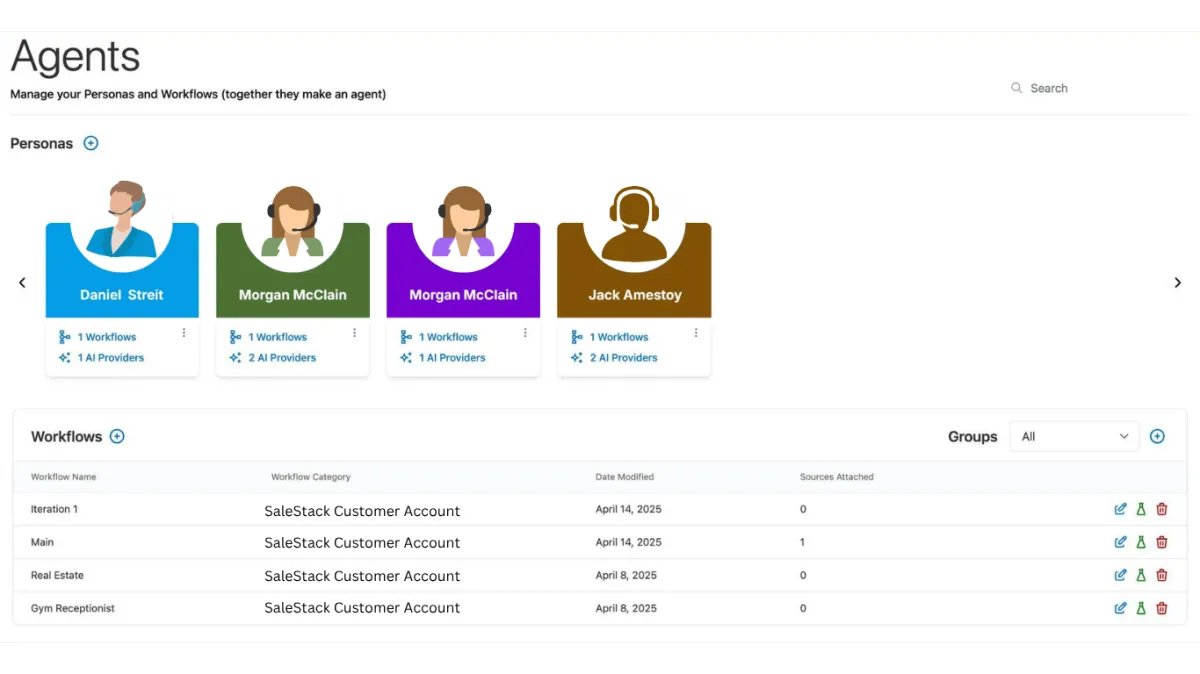This screenshot has height=674, width=1200.
Task: Sort by Date Modified column header
Action: [x=624, y=477]
